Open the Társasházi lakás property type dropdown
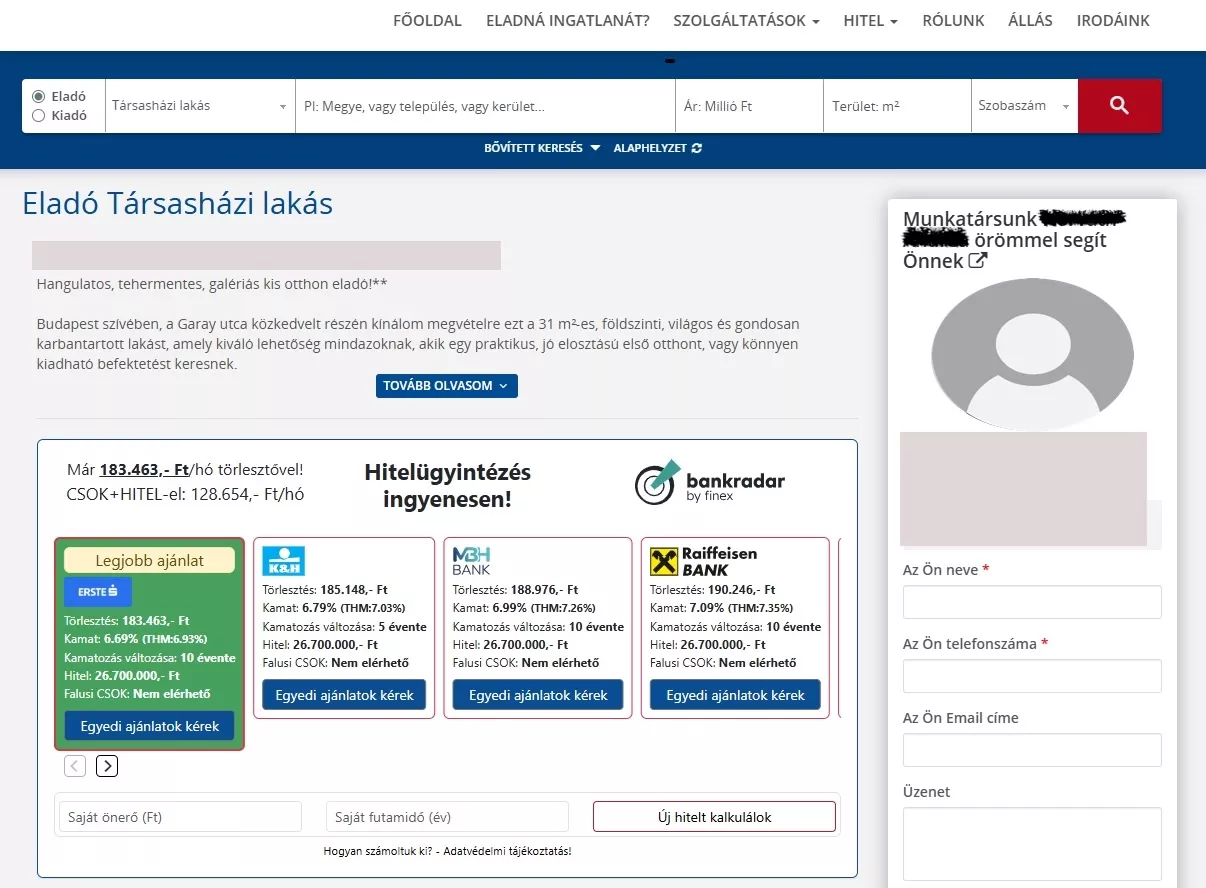 199,106
